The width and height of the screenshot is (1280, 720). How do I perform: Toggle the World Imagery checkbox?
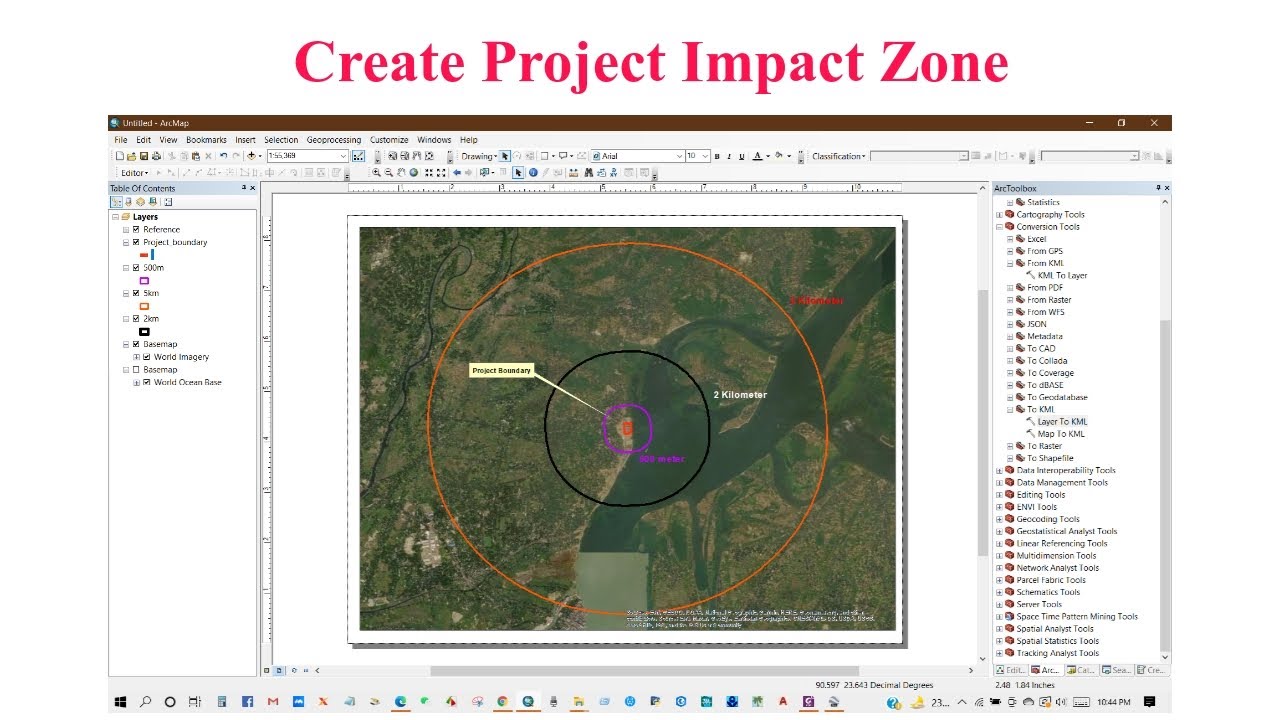tap(147, 357)
